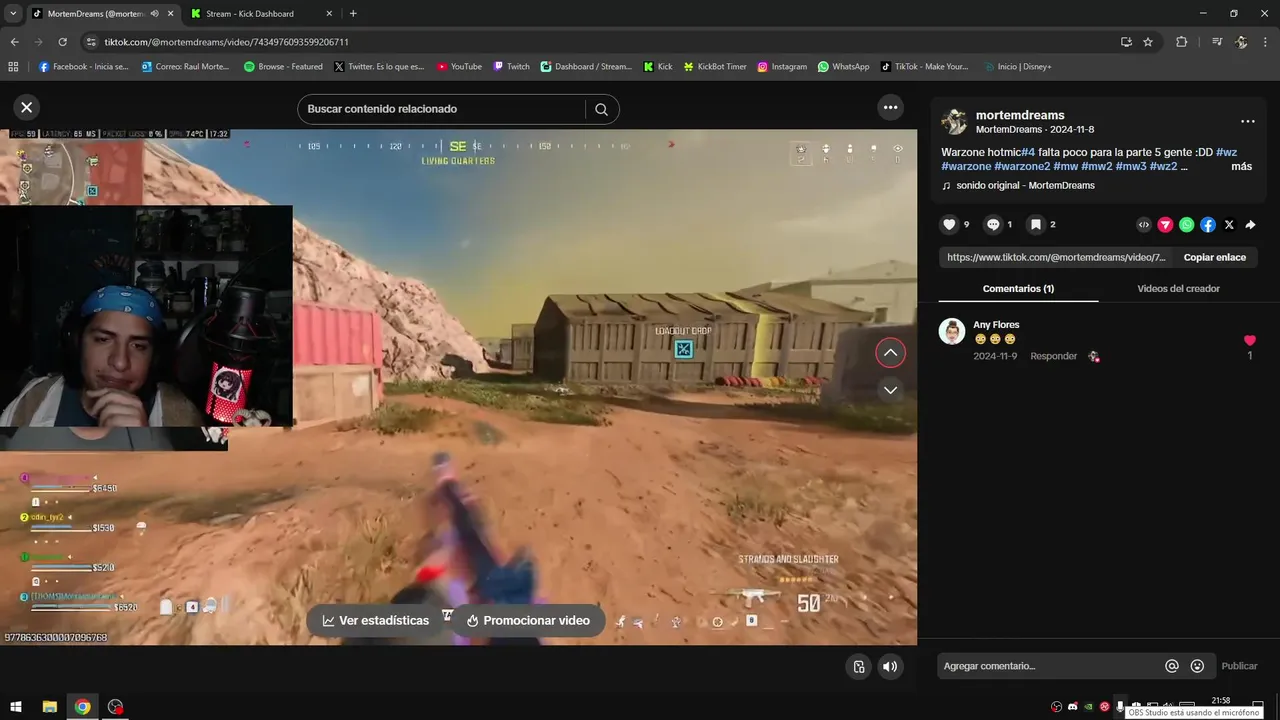
Task: Click Publicar to post comment
Action: click(x=1239, y=666)
